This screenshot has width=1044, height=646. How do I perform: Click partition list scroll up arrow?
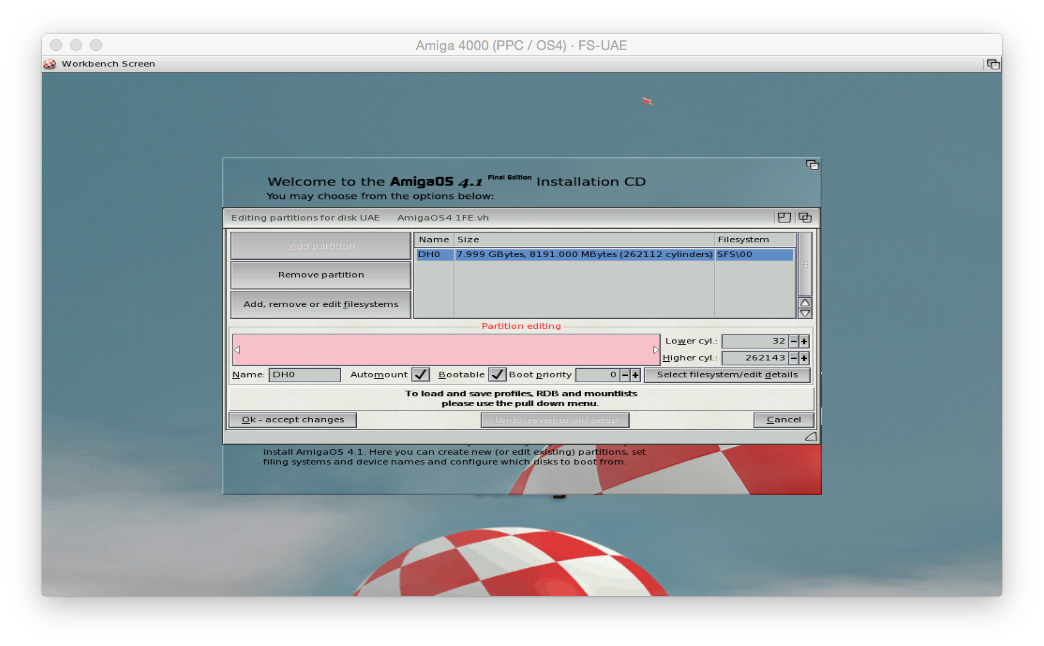click(x=805, y=303)
